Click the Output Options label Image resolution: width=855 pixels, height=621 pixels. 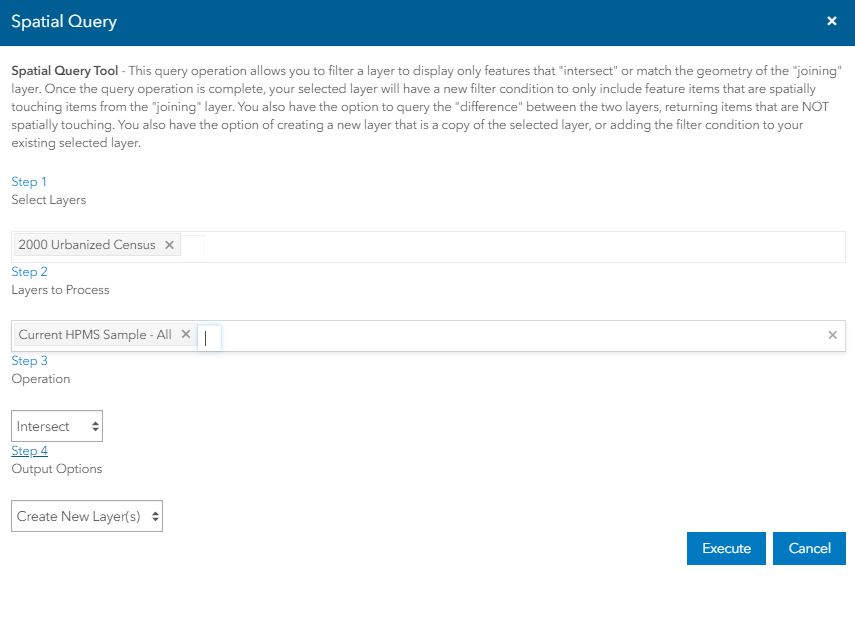pyautogui.click(x=57, y=469)
